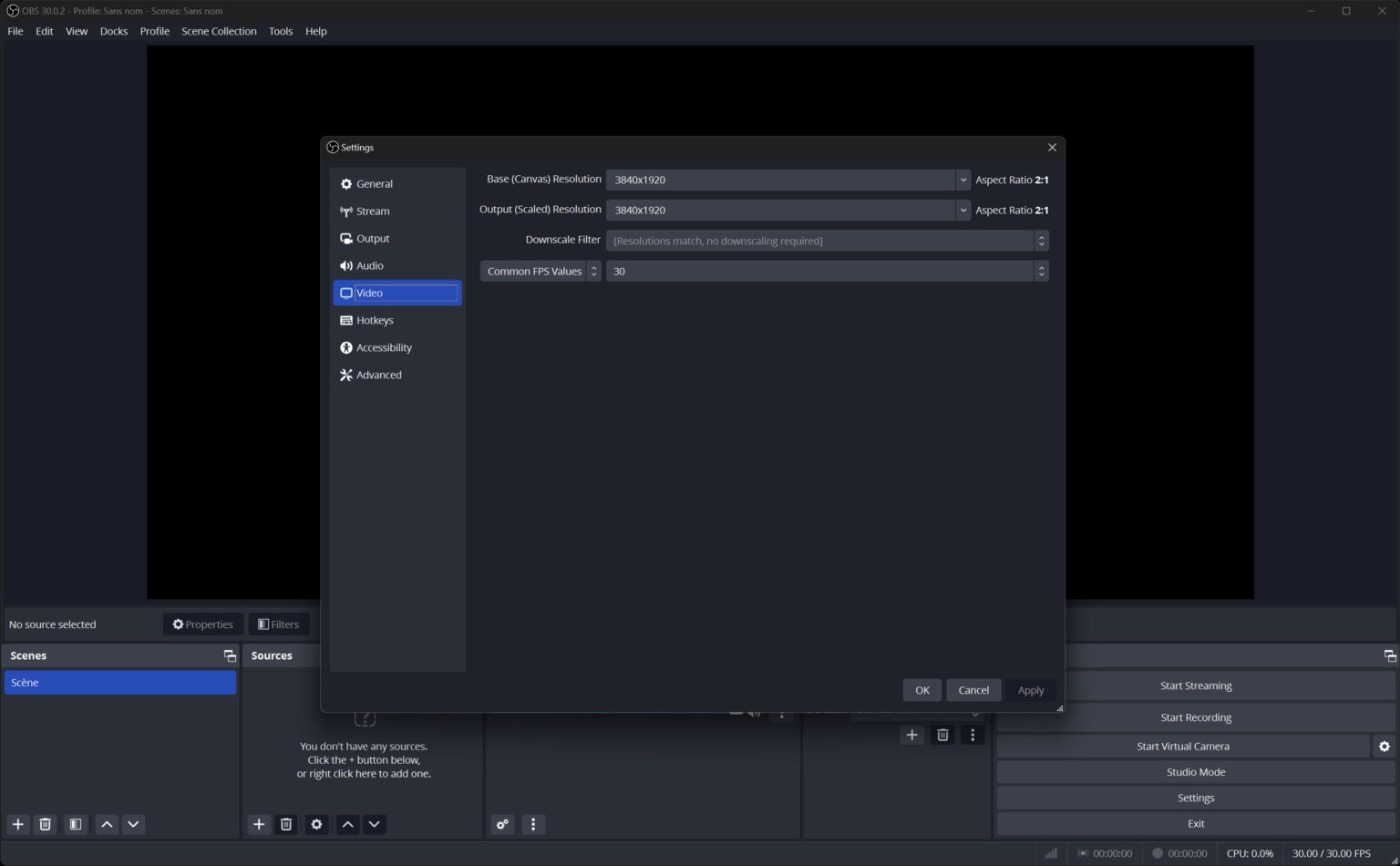The image size is (1400, 866).
Task: Expand Output (Scaled) Resolution dropdown
Action: click(x=962, y=210)
